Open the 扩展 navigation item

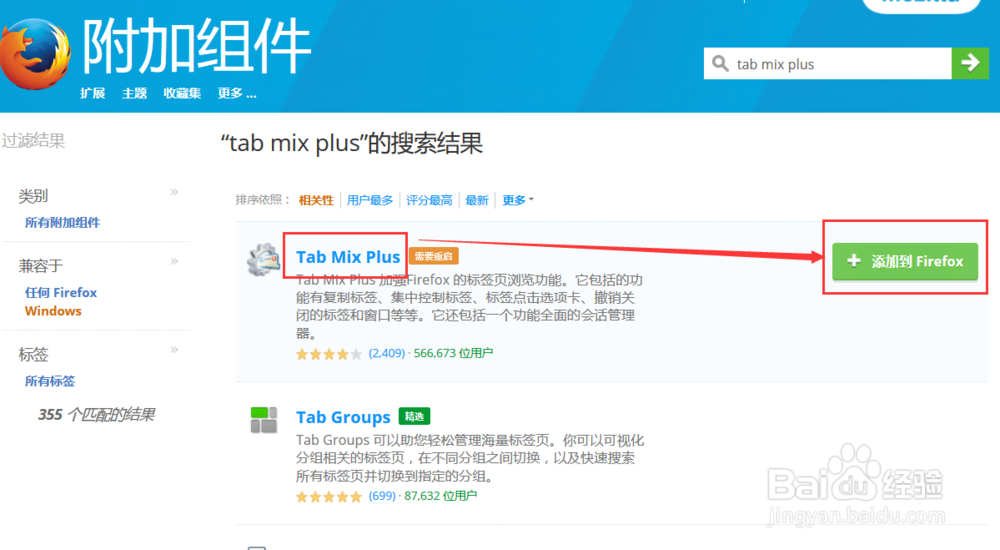pos(92,93)
